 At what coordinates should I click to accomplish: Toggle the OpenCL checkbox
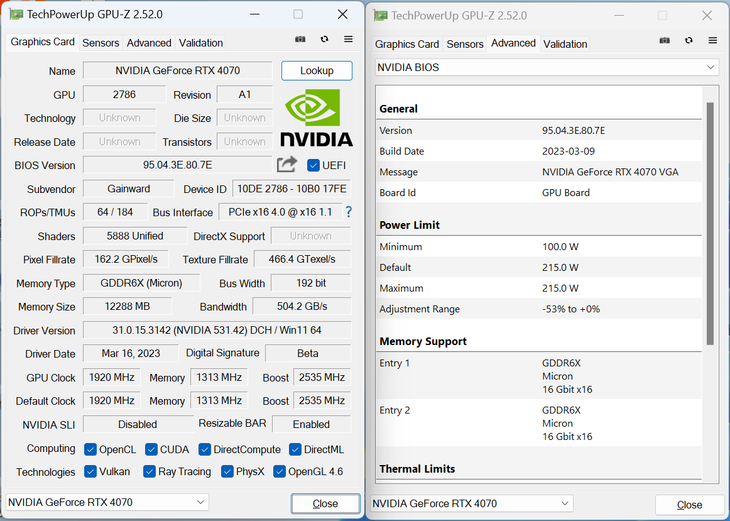click(x=90, y=449)
